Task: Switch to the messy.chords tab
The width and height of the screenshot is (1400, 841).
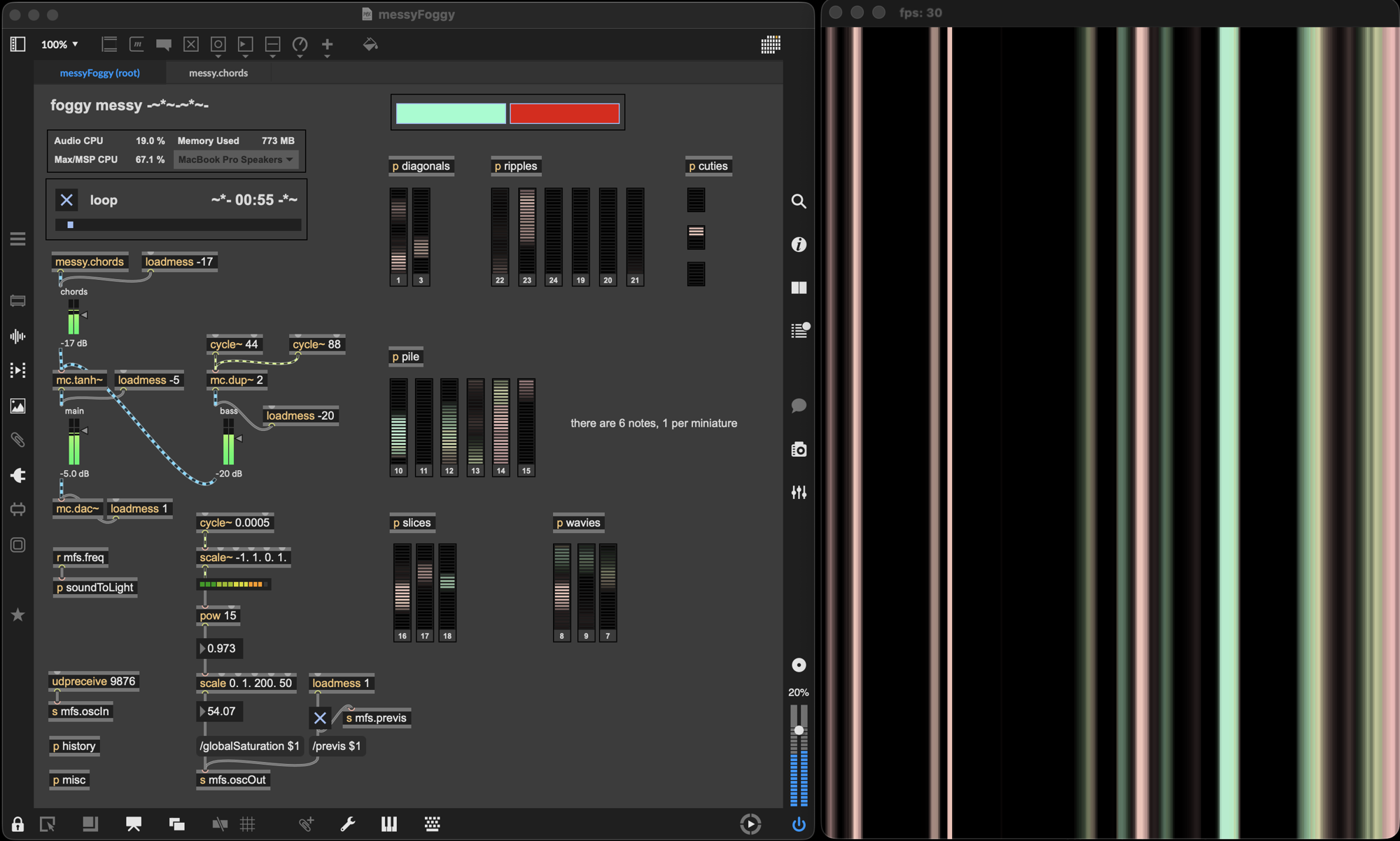Action: click(218, 73)
